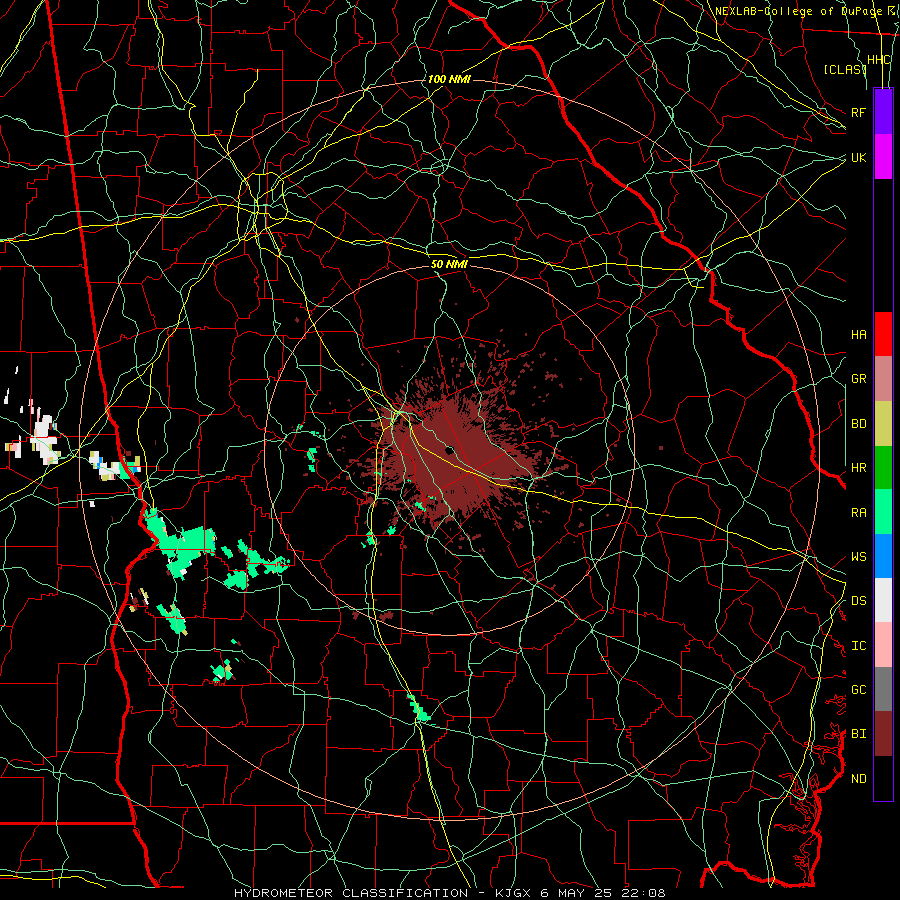Click the black radar site dot in the echo
Viewport: 900px width, 900px height.
(450, 450)
